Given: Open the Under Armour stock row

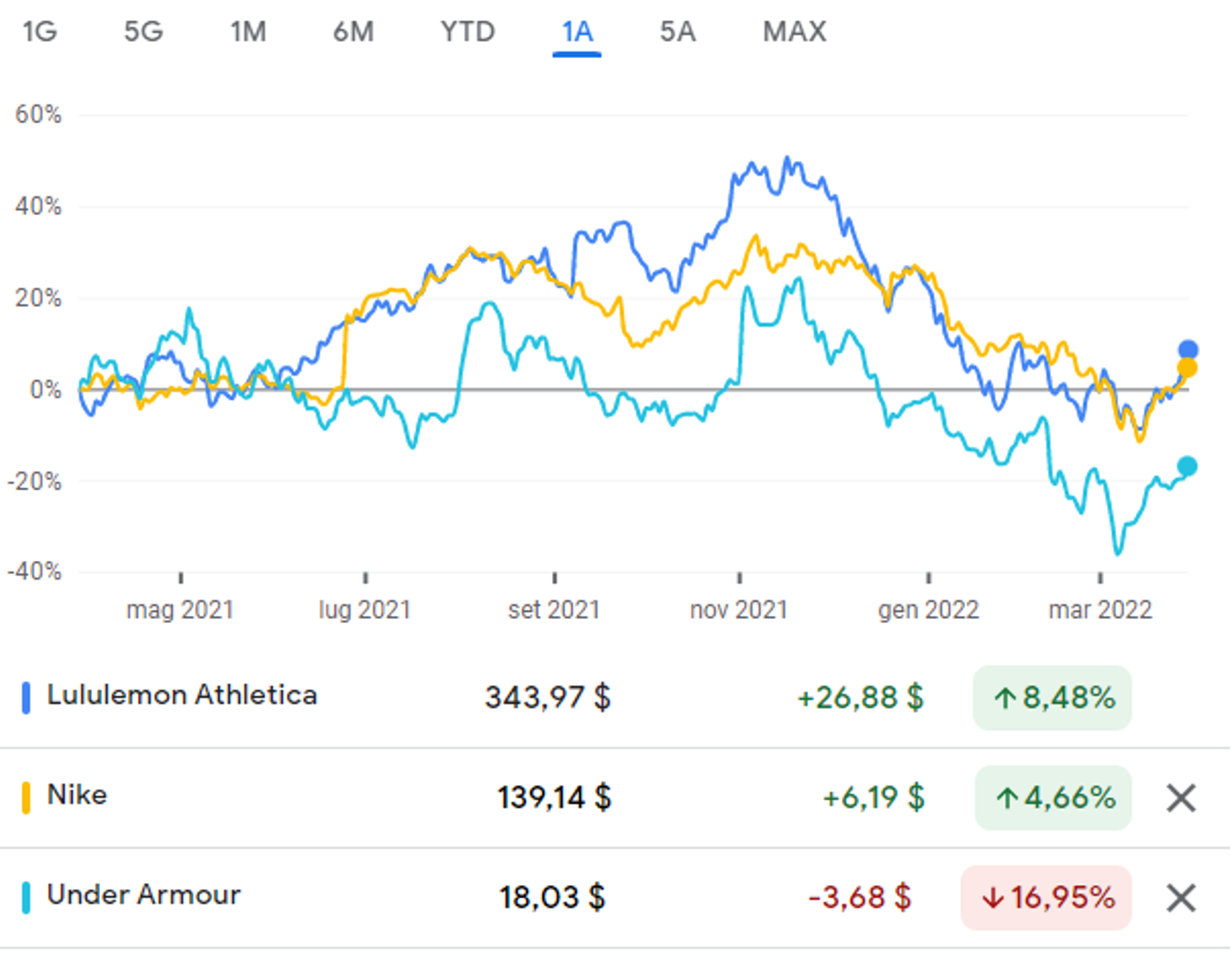Looking at the screenshot, I should (614, 898).
